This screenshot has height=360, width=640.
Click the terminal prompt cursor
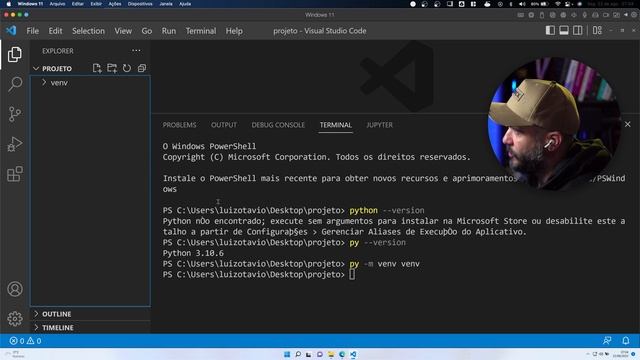point(352,275)
